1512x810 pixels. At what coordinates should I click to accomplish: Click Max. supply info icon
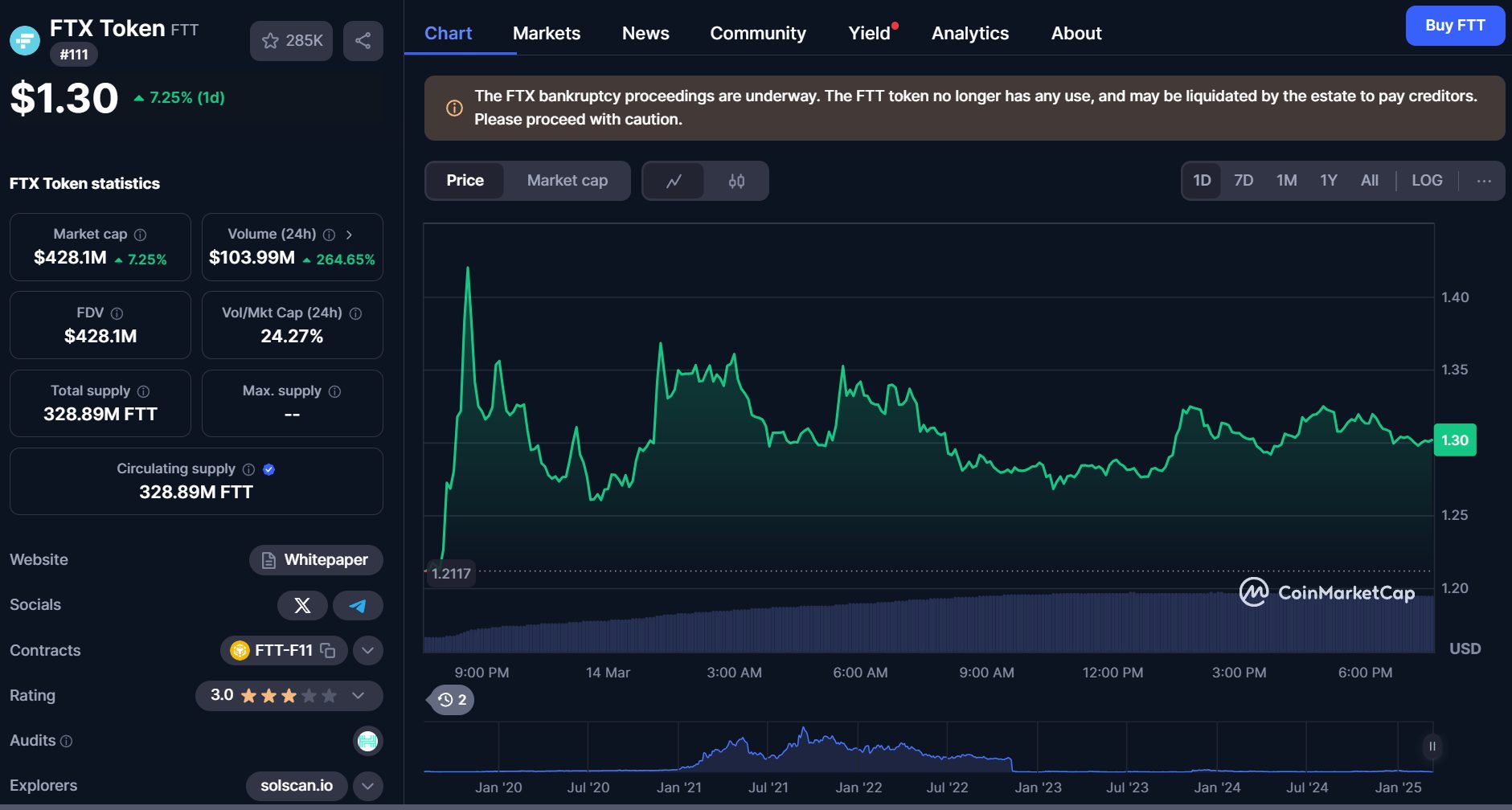[x=334, y=391]
